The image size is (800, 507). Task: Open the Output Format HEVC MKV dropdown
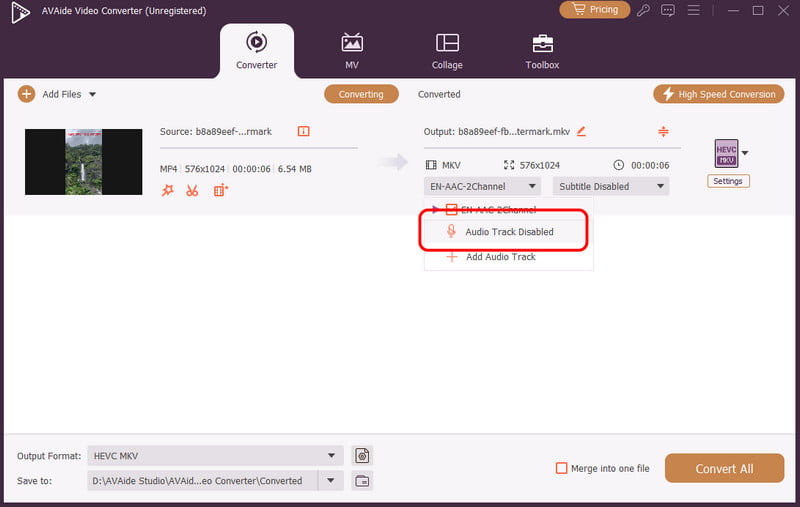pyautogui.click(x=215, y=456)
